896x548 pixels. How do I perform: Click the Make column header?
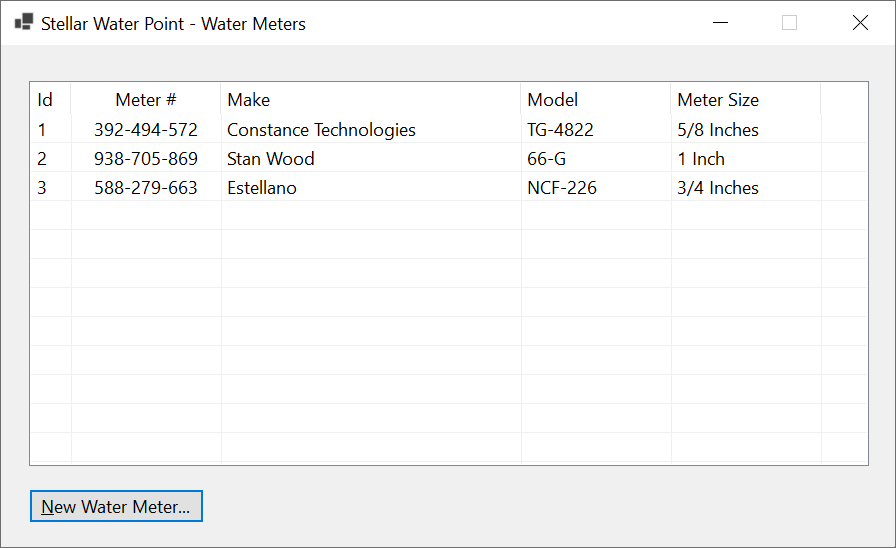click(x=371, y=99)
